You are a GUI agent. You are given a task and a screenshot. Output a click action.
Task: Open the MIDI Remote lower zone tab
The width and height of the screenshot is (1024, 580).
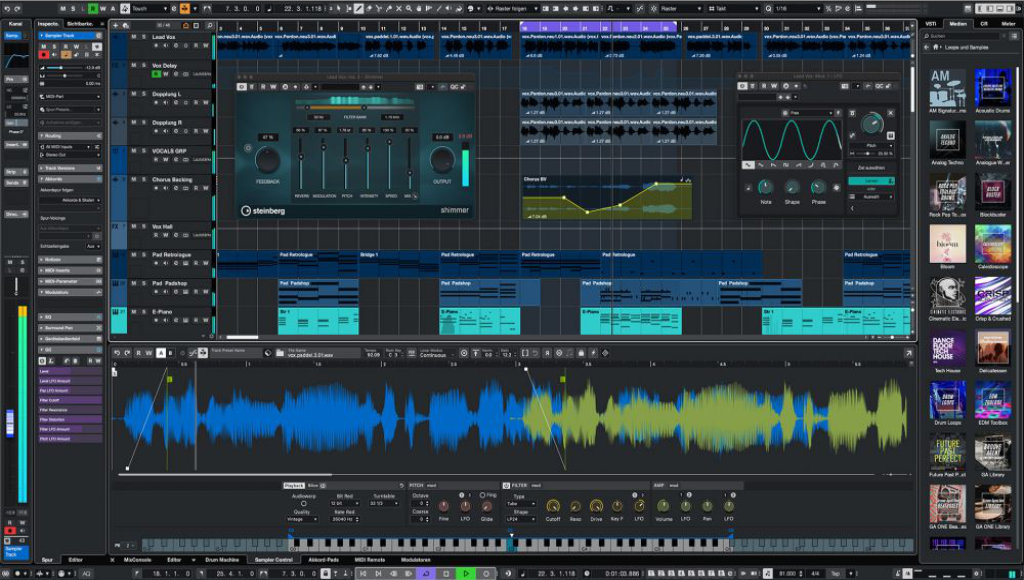370,560
